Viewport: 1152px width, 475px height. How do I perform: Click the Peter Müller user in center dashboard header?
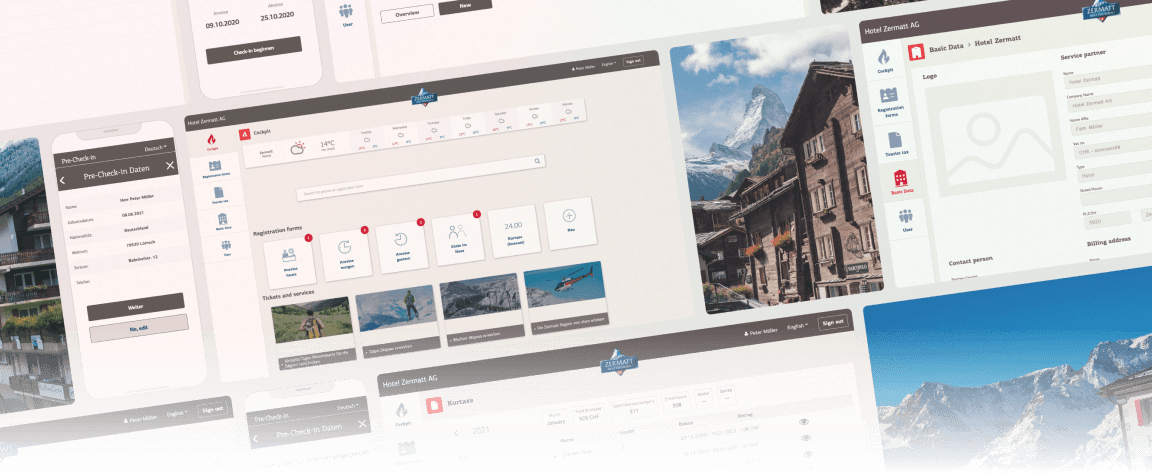click(x=581, y=67)
